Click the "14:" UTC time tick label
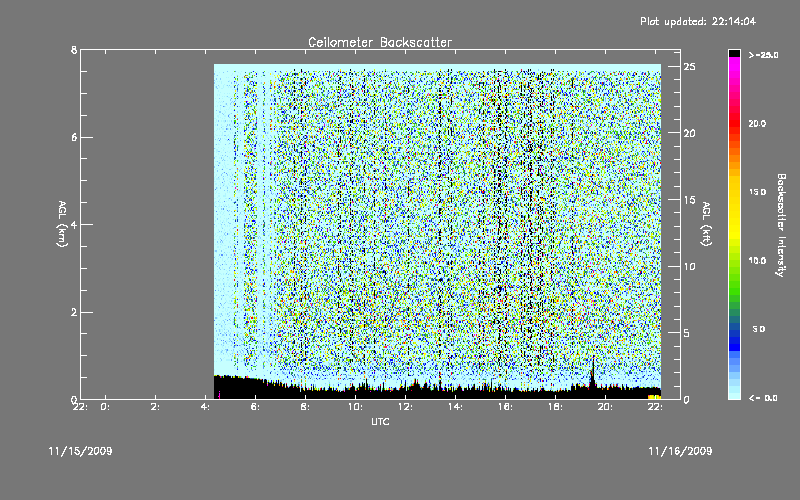Screen dimensions: 800x500 coord(455,407)
